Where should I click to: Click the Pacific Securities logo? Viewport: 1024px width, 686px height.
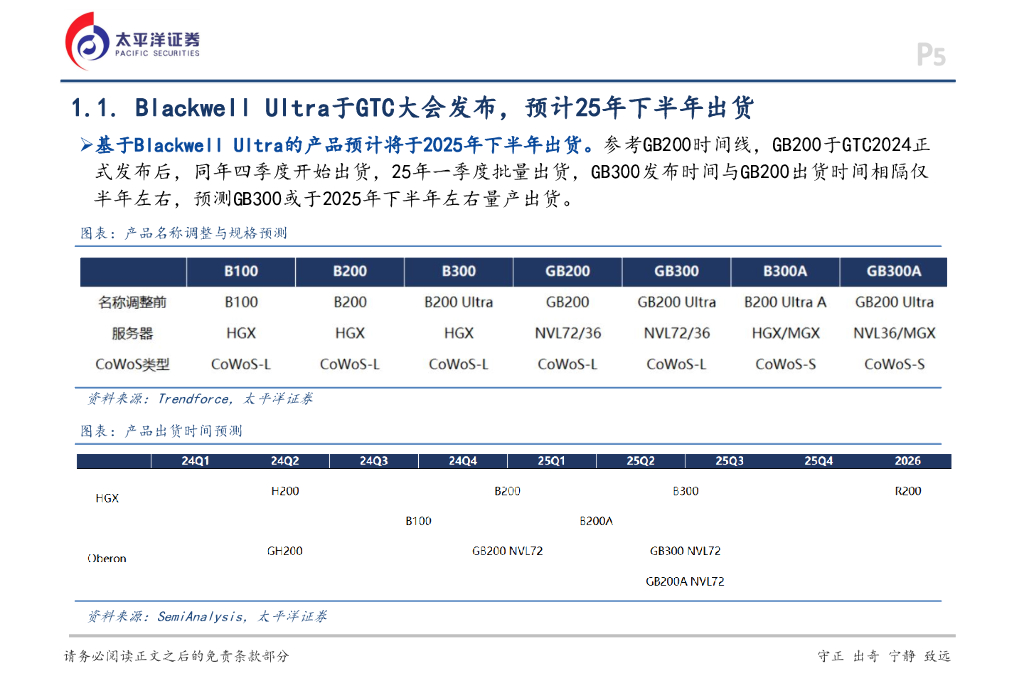[133, 42]
